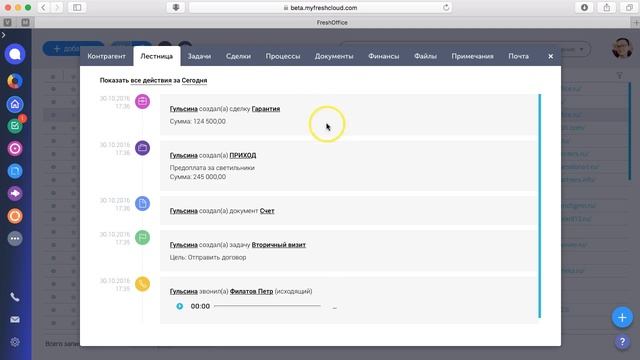The width and height of the screenshot is (640, 360).
Task: Select the Лестница tab
Action: (x=157, y=56)
